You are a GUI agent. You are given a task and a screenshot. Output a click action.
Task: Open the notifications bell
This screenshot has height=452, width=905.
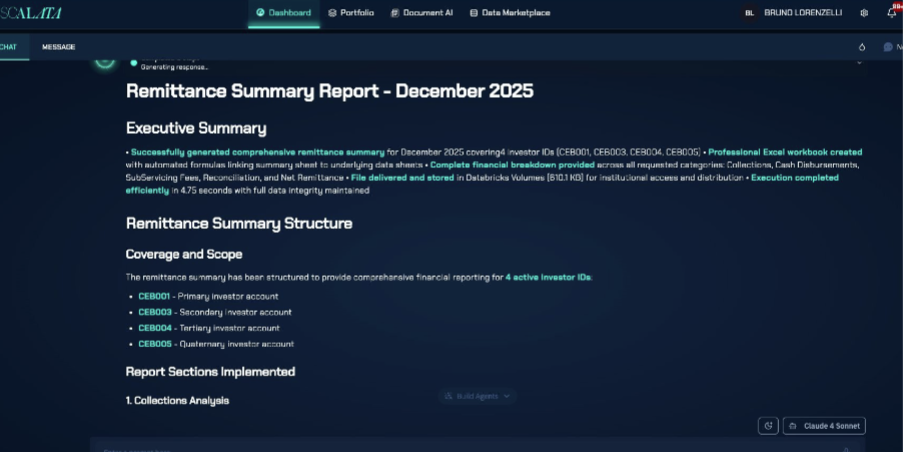point(891,13)
